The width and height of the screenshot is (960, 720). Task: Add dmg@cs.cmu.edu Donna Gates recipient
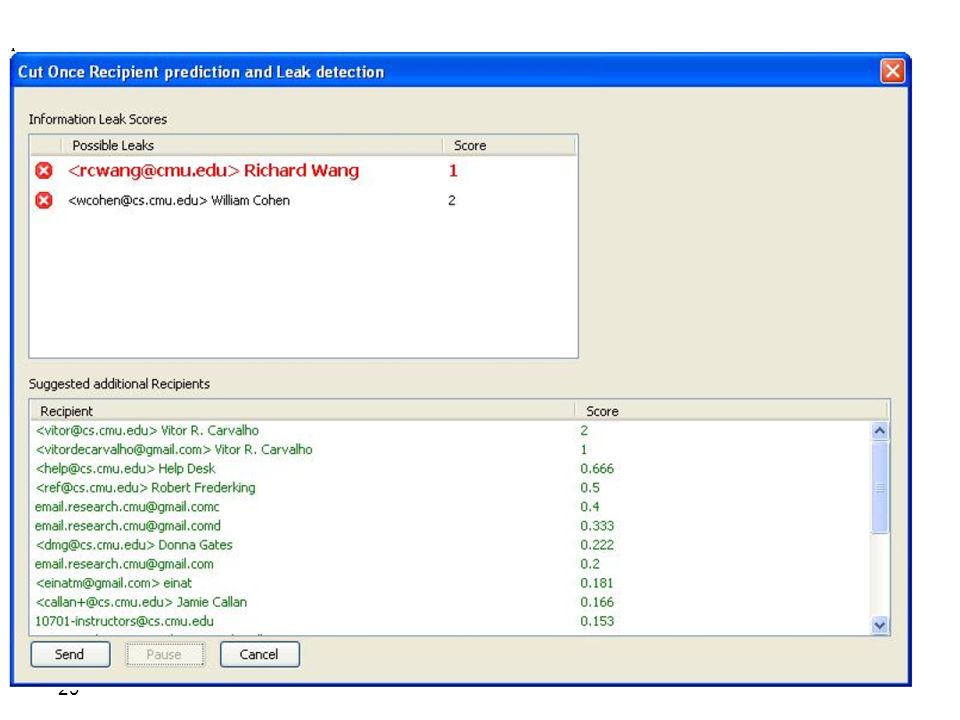451,544
